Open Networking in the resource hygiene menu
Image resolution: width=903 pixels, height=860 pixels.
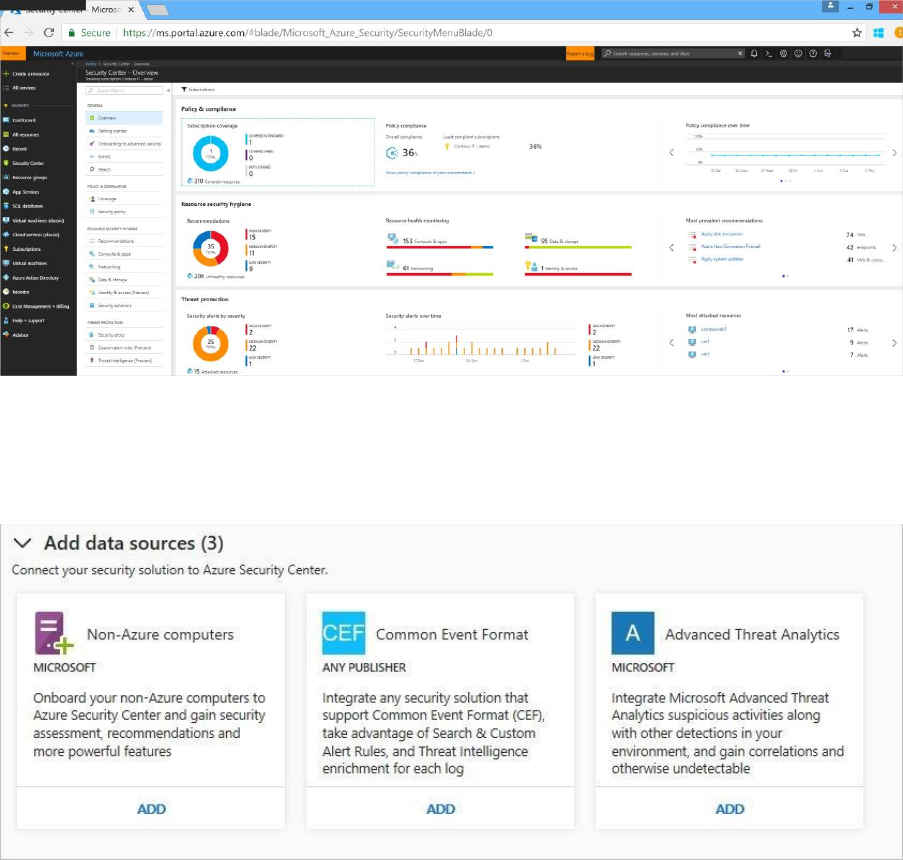pos(124,267)
